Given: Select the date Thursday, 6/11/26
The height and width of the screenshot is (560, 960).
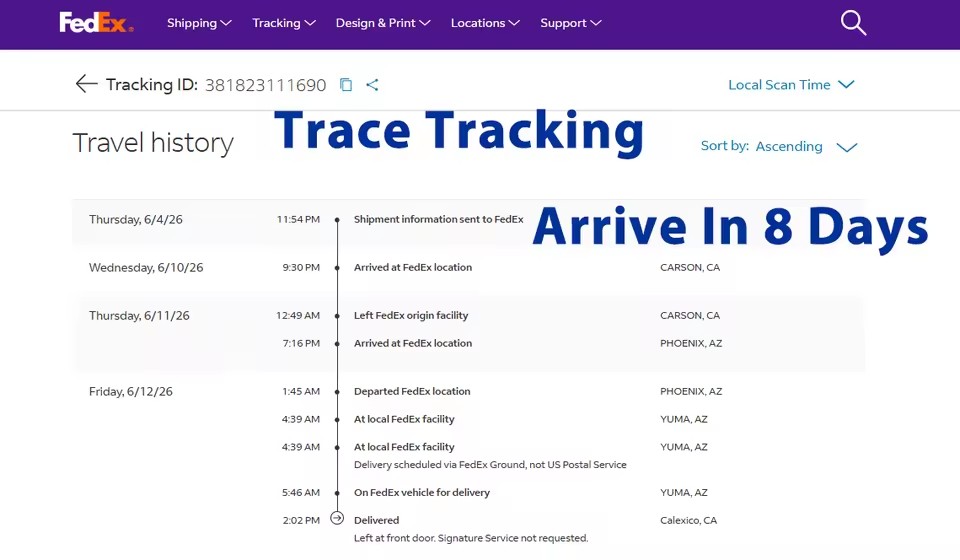Looking at the screenshot, I should coord(139,315).
